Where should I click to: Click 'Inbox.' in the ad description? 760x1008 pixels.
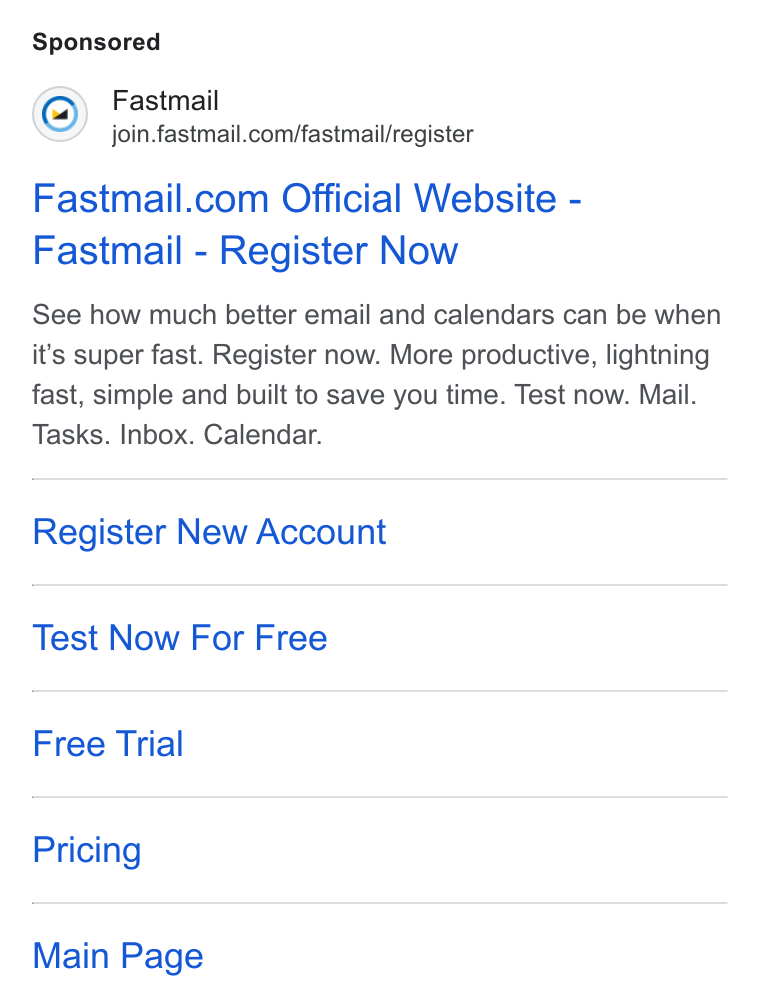[x=157, y=435]
